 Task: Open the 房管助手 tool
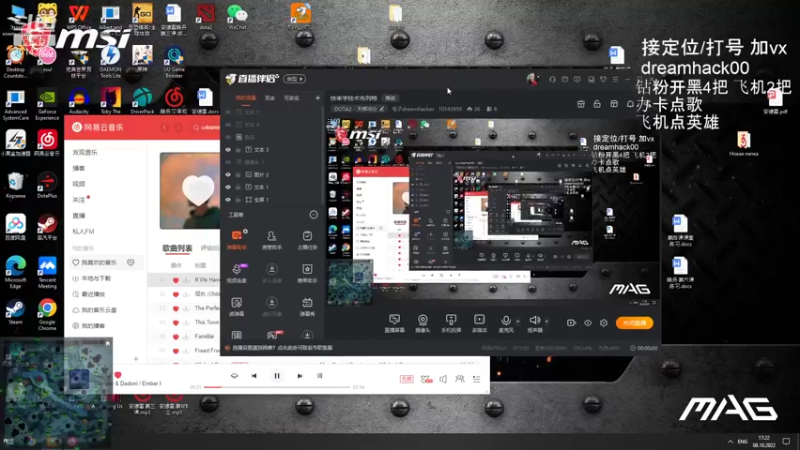click(271, 239)
